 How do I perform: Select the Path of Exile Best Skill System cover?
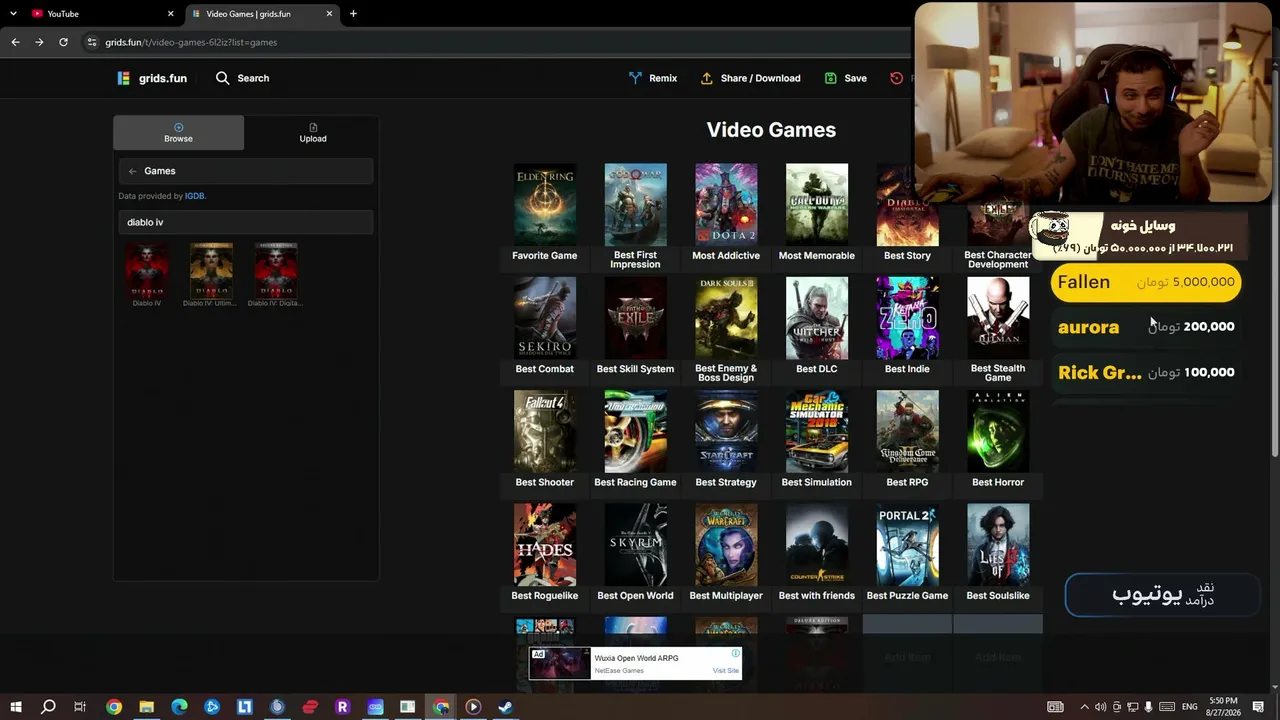tap(635, 318)
